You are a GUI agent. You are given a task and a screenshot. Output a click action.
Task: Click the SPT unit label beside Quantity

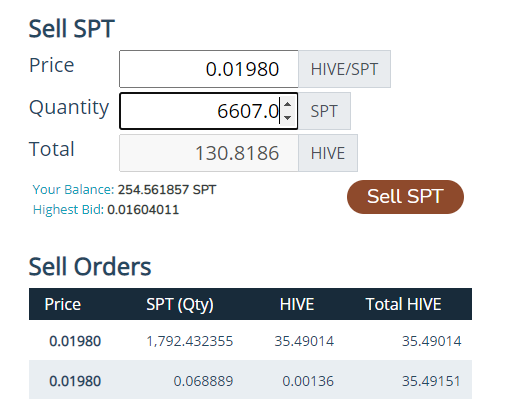point(324,111)
